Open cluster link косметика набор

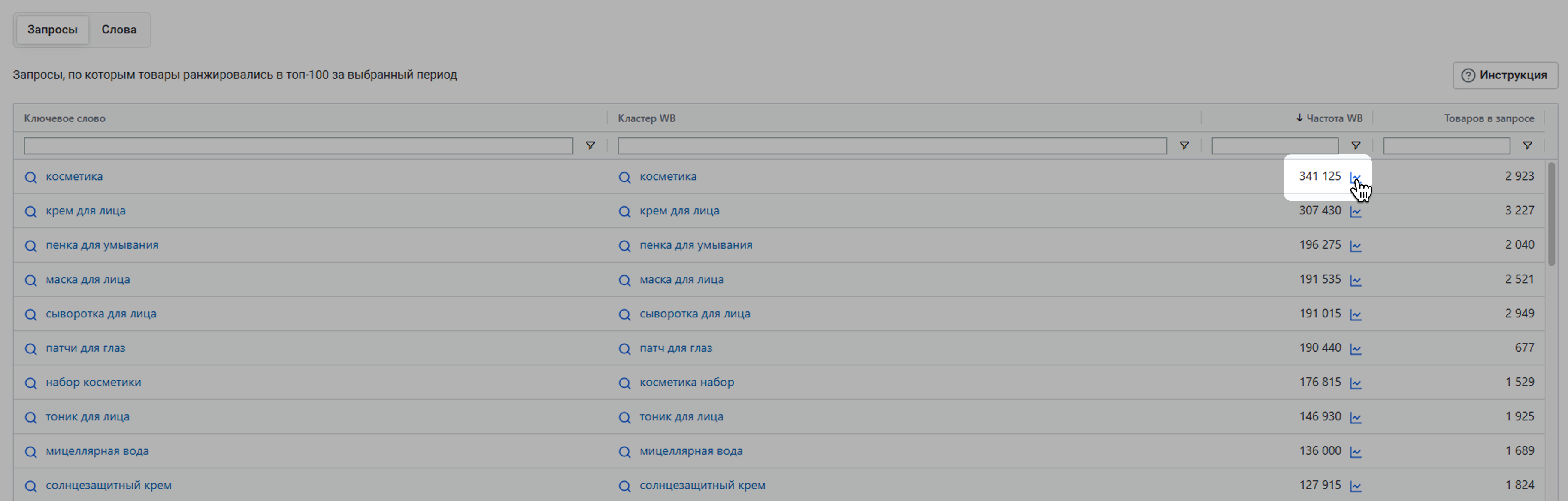click(x=687, y=382)
